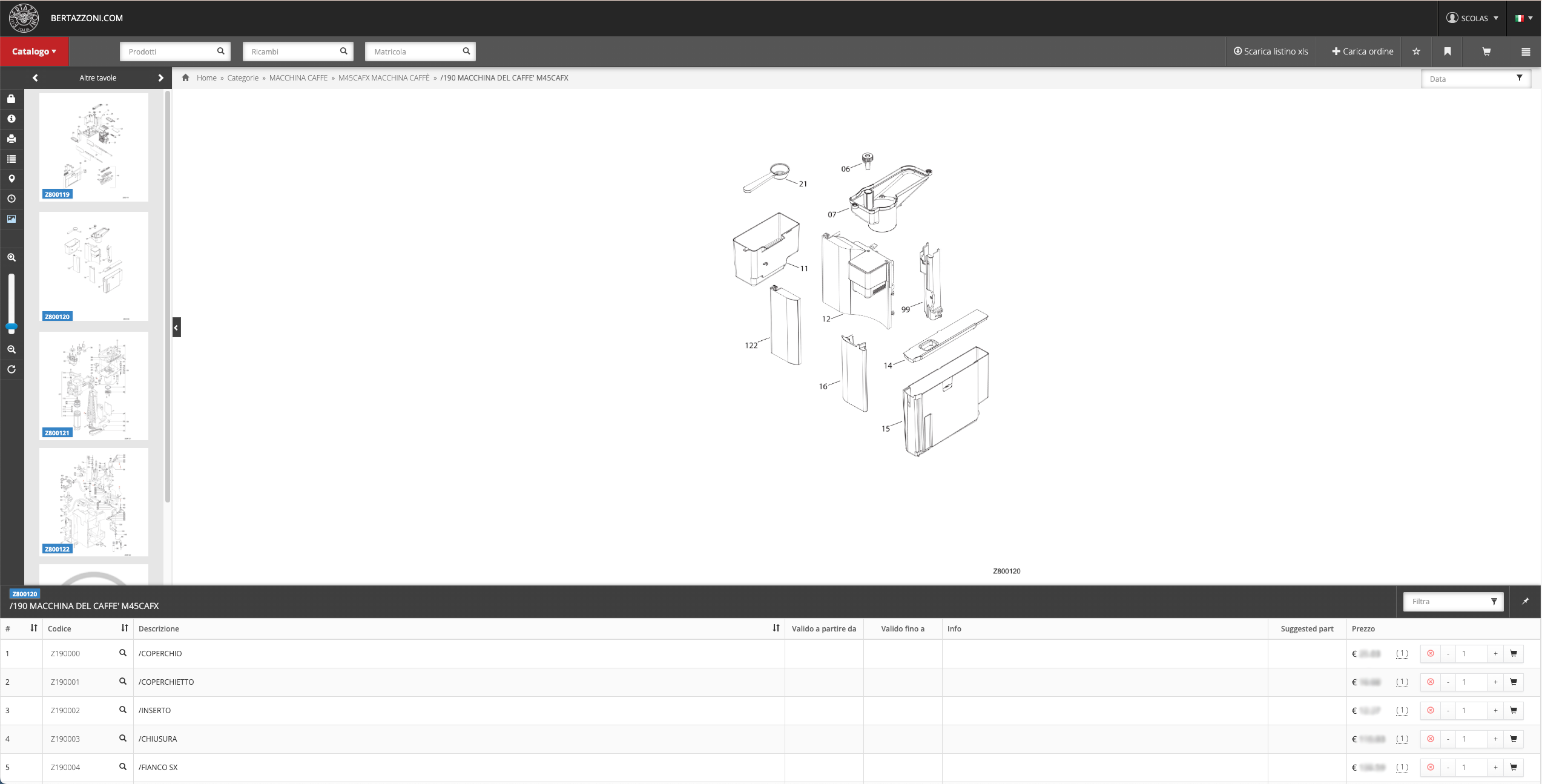Screen dimensions: 1542x784
Task: Open the Catalogo dropdown menu
Action: (x=35, y=51)
